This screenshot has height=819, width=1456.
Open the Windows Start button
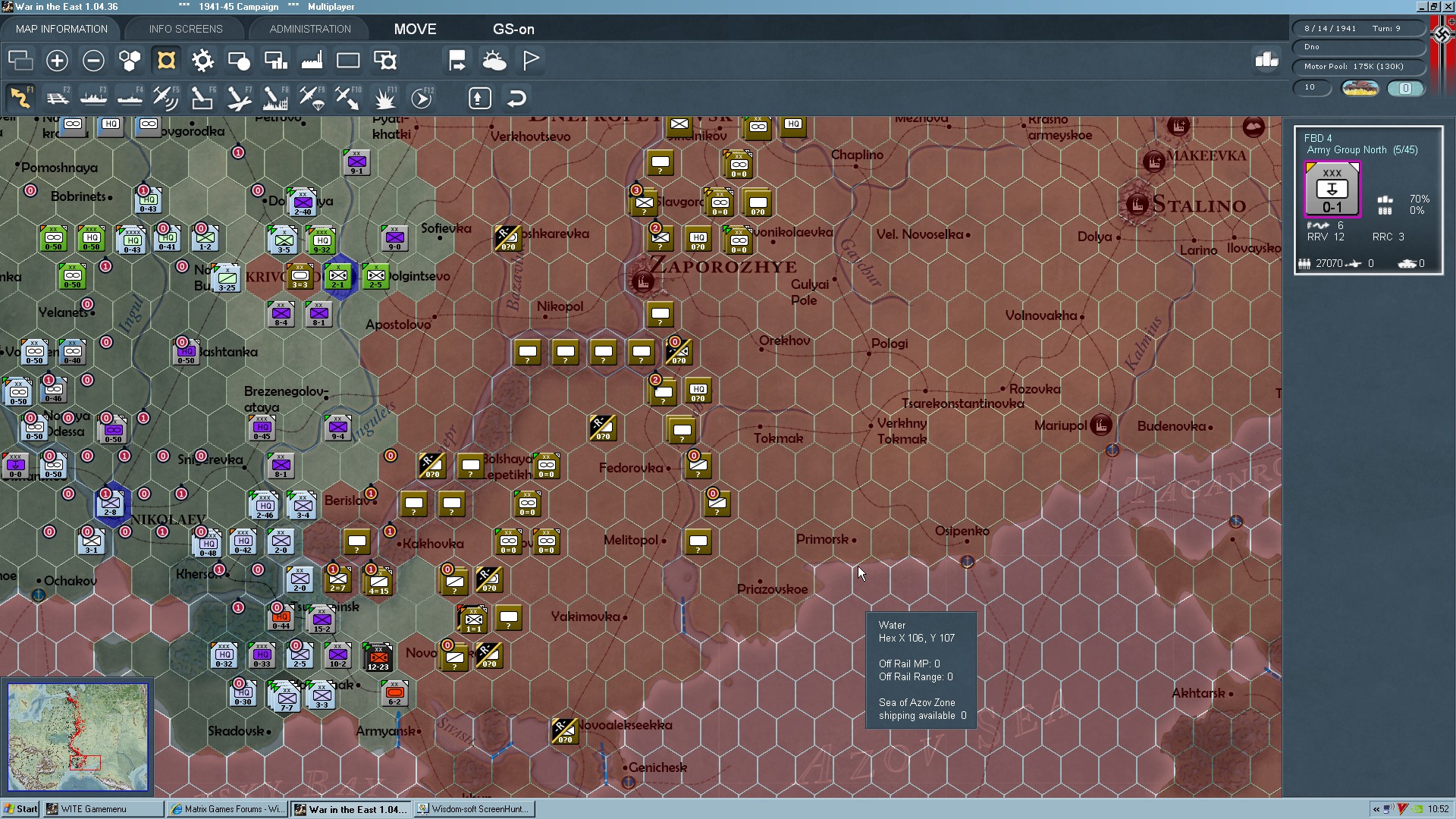[x=20, y=809]
